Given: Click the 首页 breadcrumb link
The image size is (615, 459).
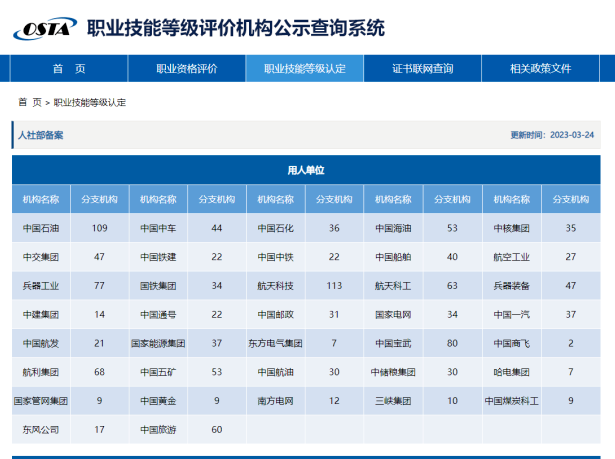Looking at the screenshot, I should click(x=30, y=102).
